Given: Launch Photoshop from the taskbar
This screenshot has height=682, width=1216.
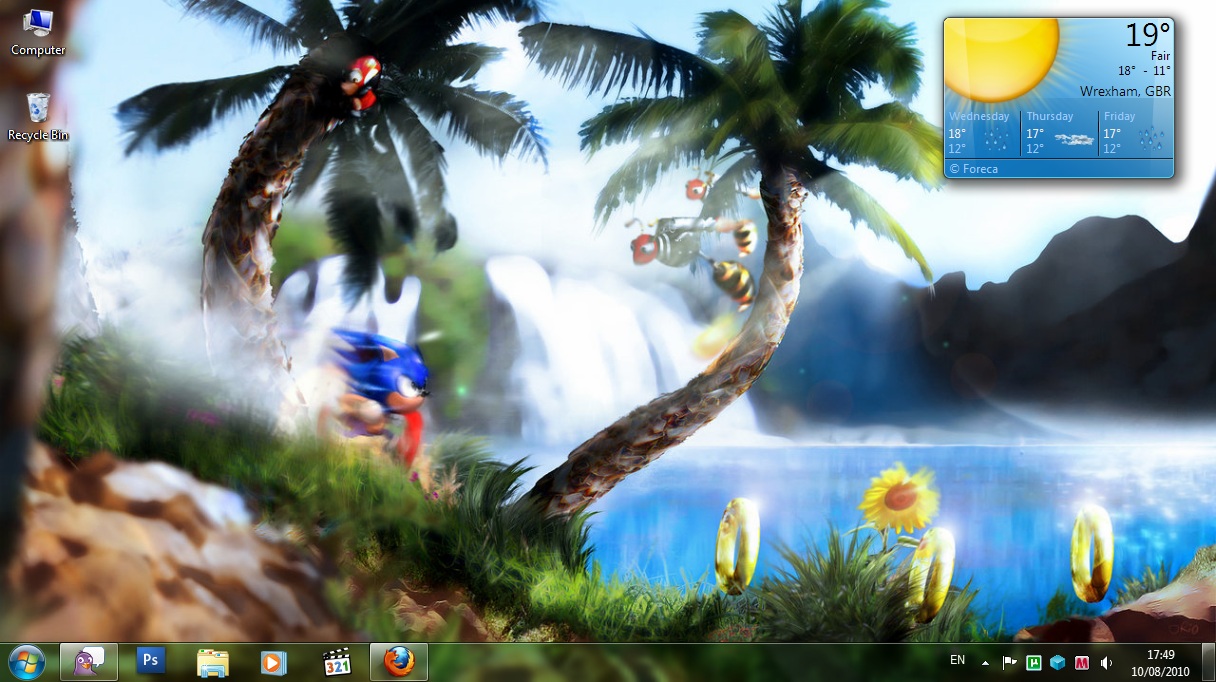Looking at the screenshot, I should 151,661.
